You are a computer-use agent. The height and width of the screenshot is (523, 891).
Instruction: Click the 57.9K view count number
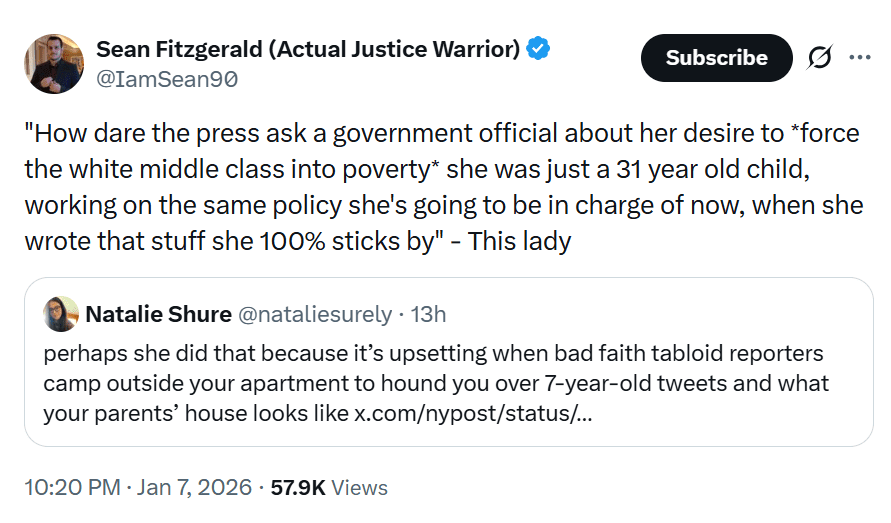pos(298,488)
